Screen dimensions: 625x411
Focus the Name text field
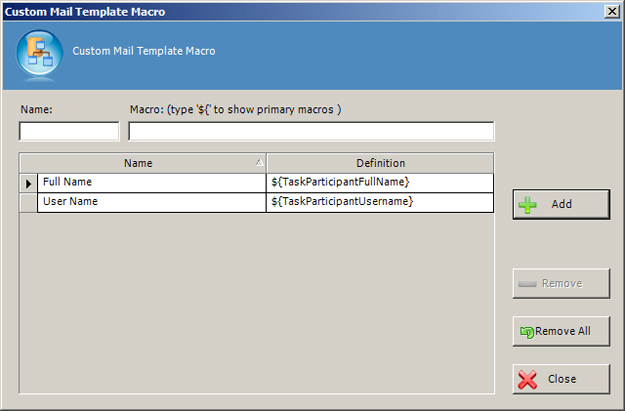(x=69, y=131)
